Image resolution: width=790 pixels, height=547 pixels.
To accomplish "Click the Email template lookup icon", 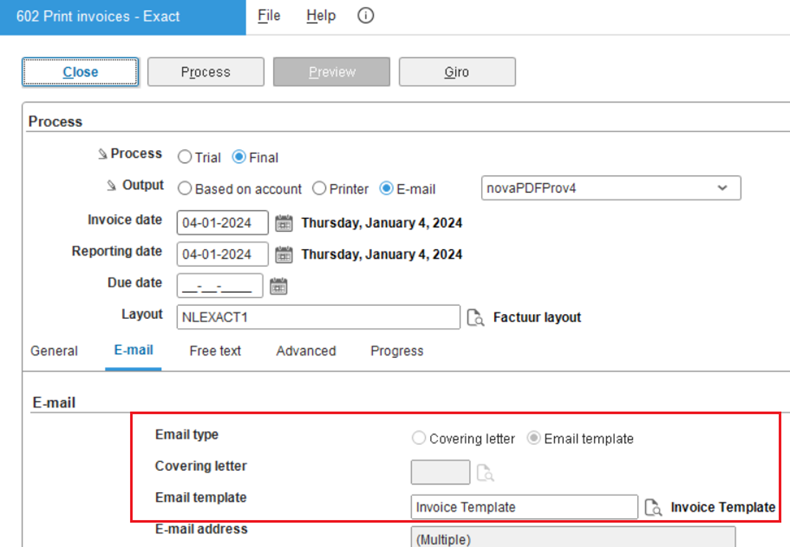I will pos(653,507).
